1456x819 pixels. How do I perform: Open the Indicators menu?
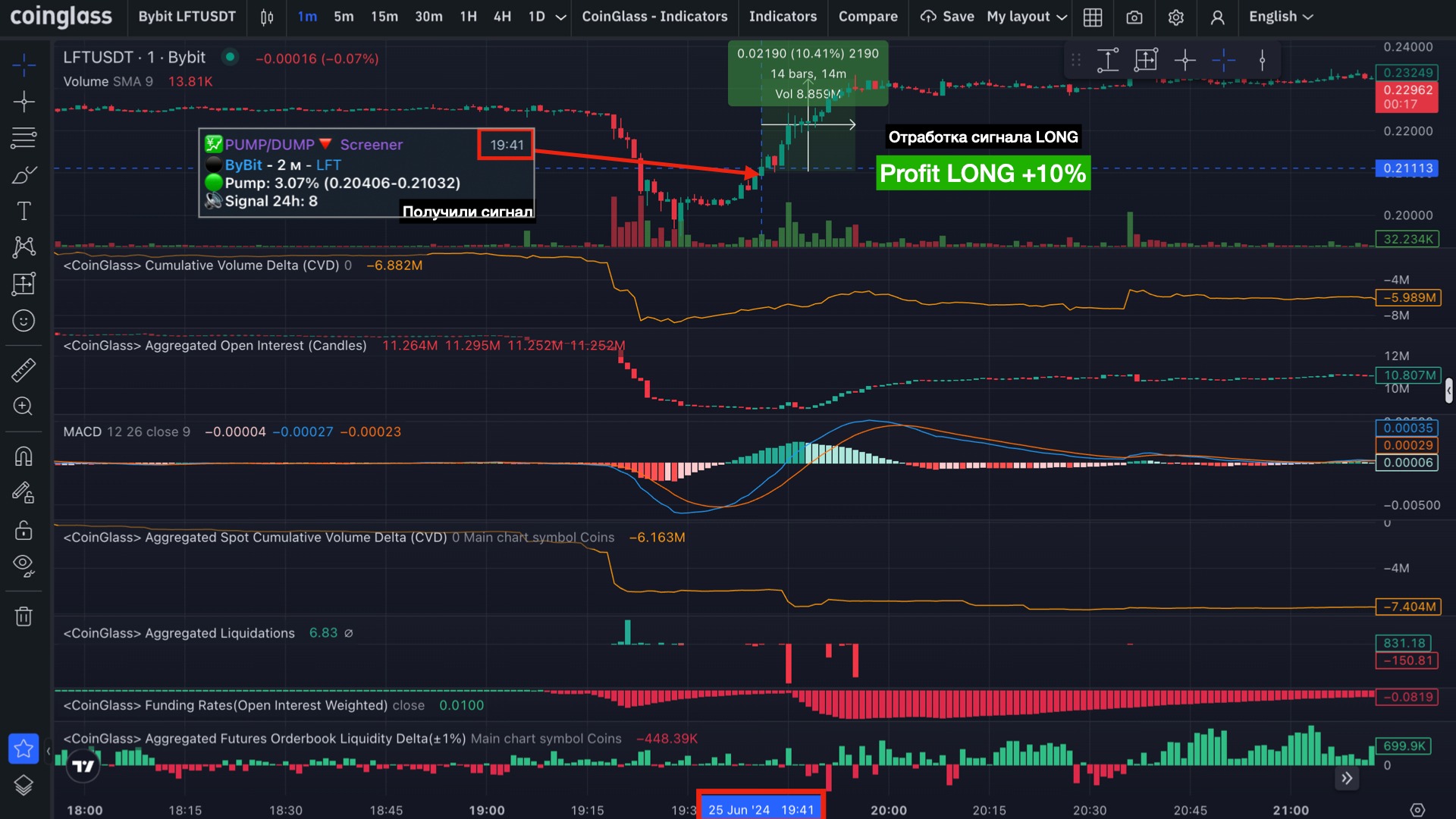[783, 17]
